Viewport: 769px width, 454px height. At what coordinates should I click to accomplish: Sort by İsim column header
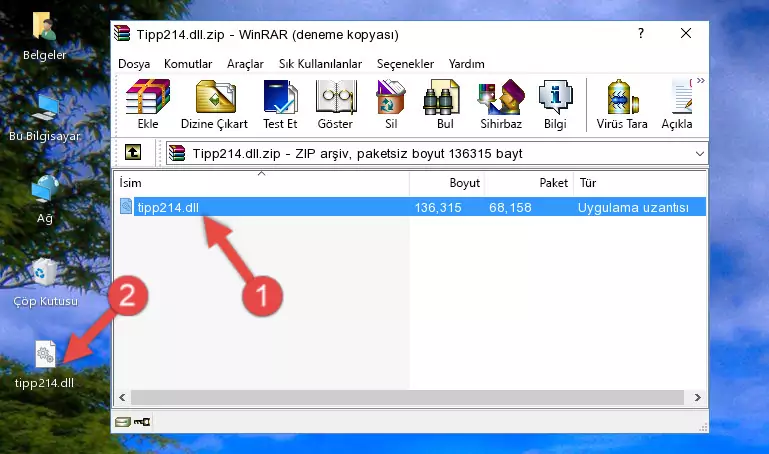[x=262, y=183]
